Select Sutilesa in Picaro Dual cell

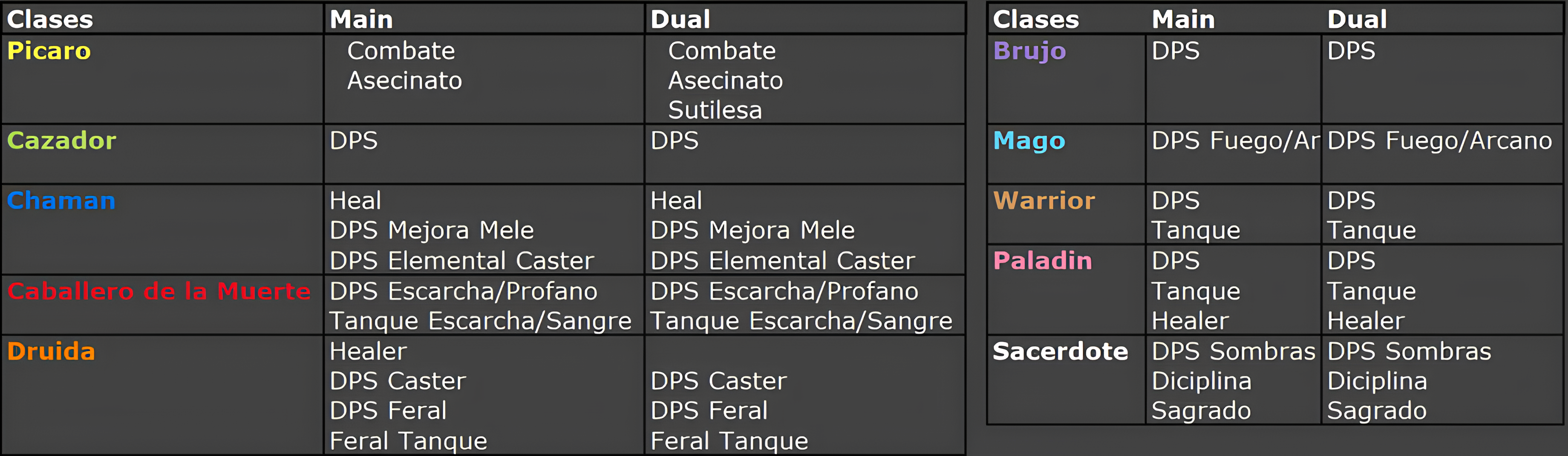click(x=714, y=110)
